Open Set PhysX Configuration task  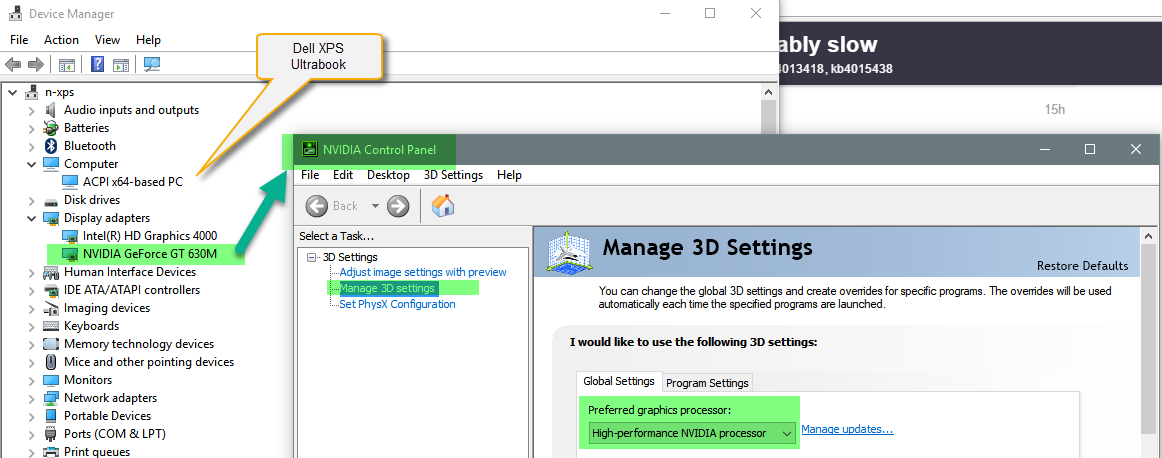[x=397, y=304]
